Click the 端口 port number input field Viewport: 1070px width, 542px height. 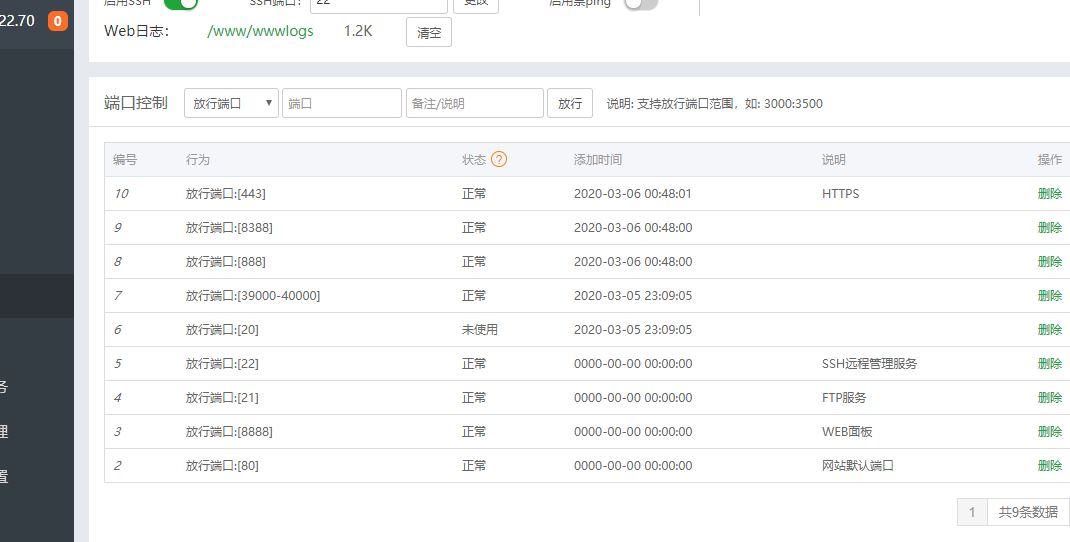pos(341,103)
